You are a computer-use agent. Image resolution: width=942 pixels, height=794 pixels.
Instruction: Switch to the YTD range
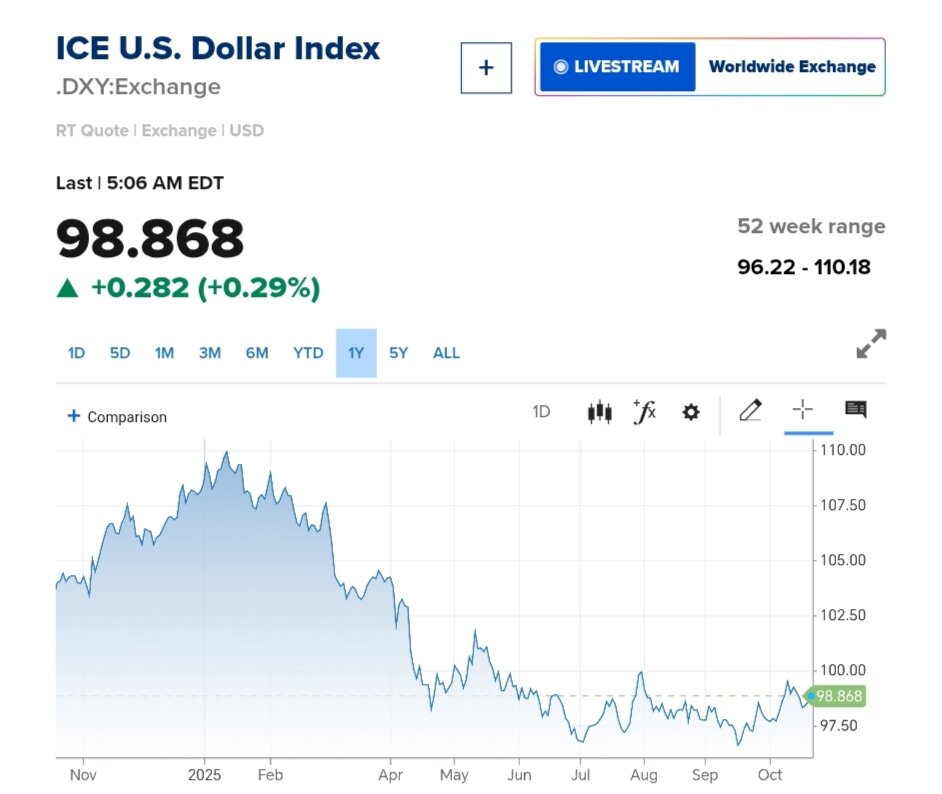[x=308, y=353]
